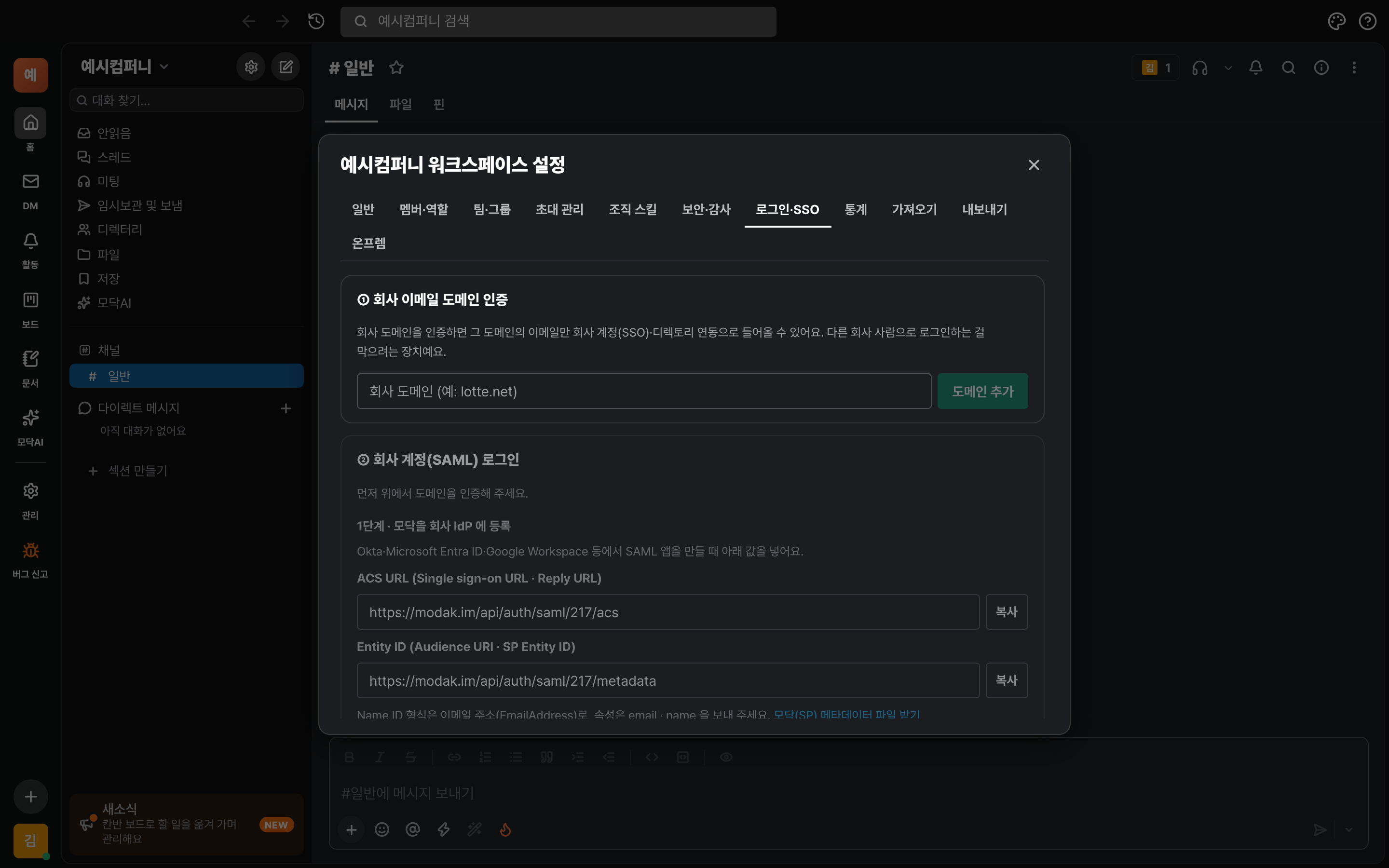1389x868 pixels.
Task: Expand the 예시컴퍼니 workspace dropdown
Action: tap(125, 67)
